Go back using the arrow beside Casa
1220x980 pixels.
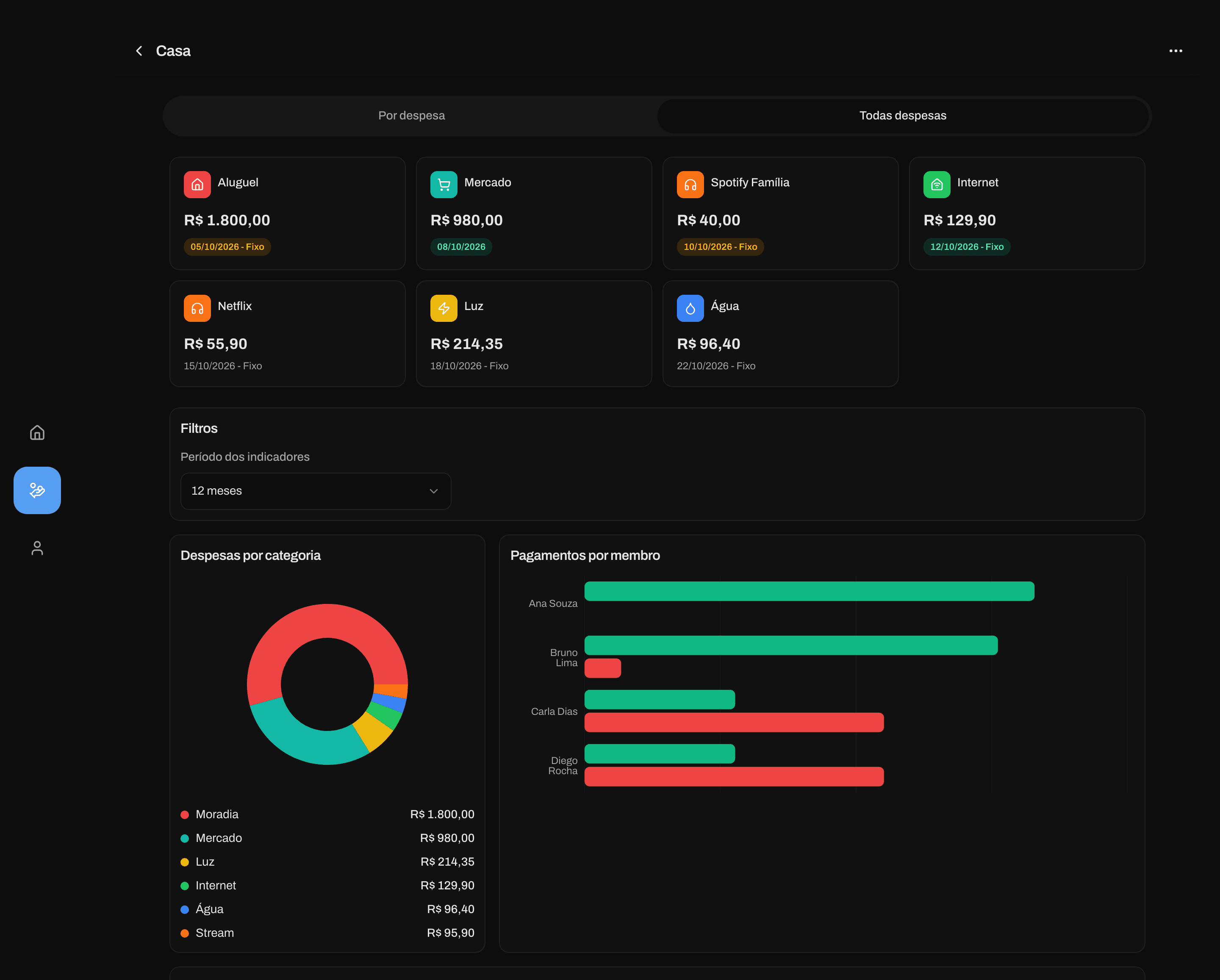pos(139,51)
